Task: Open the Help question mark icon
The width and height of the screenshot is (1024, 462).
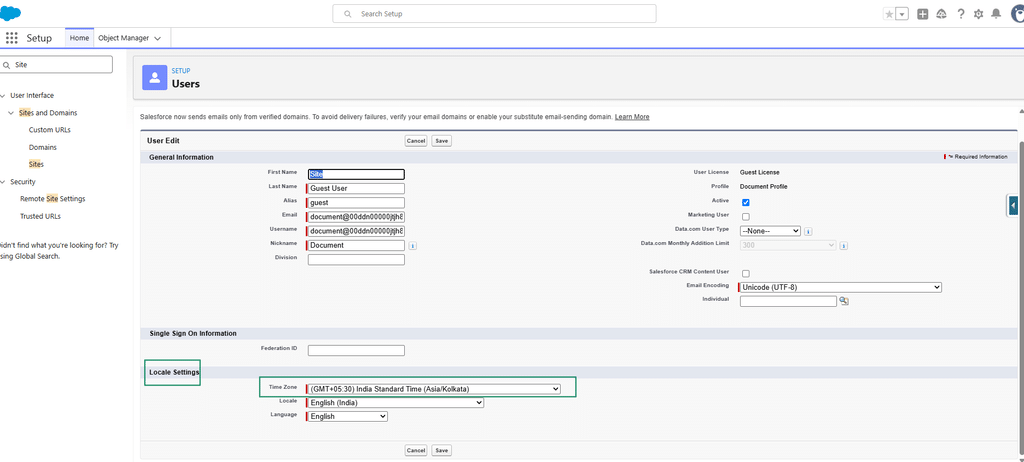Action: point(961,14)
